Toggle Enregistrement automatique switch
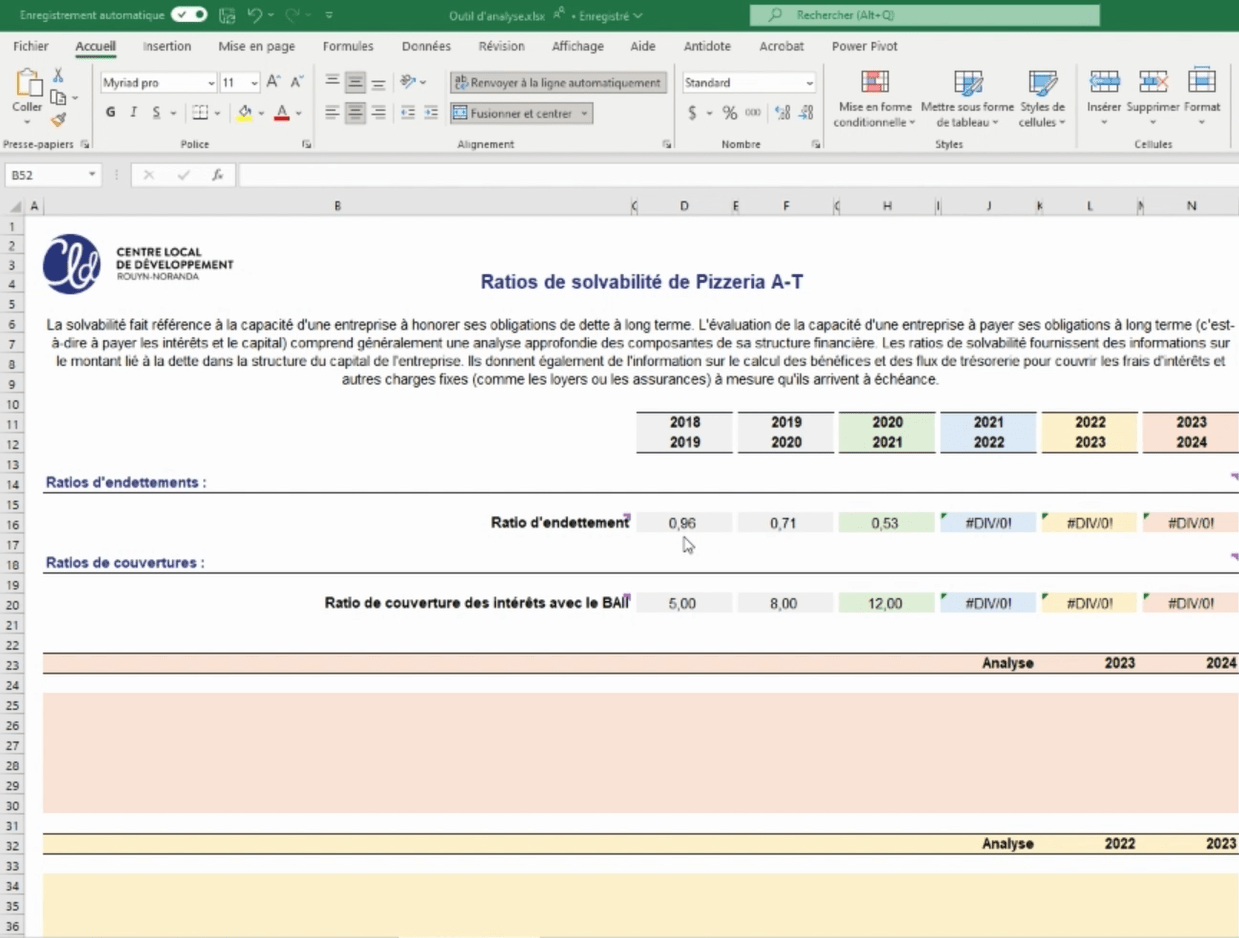 click(189, 15)
